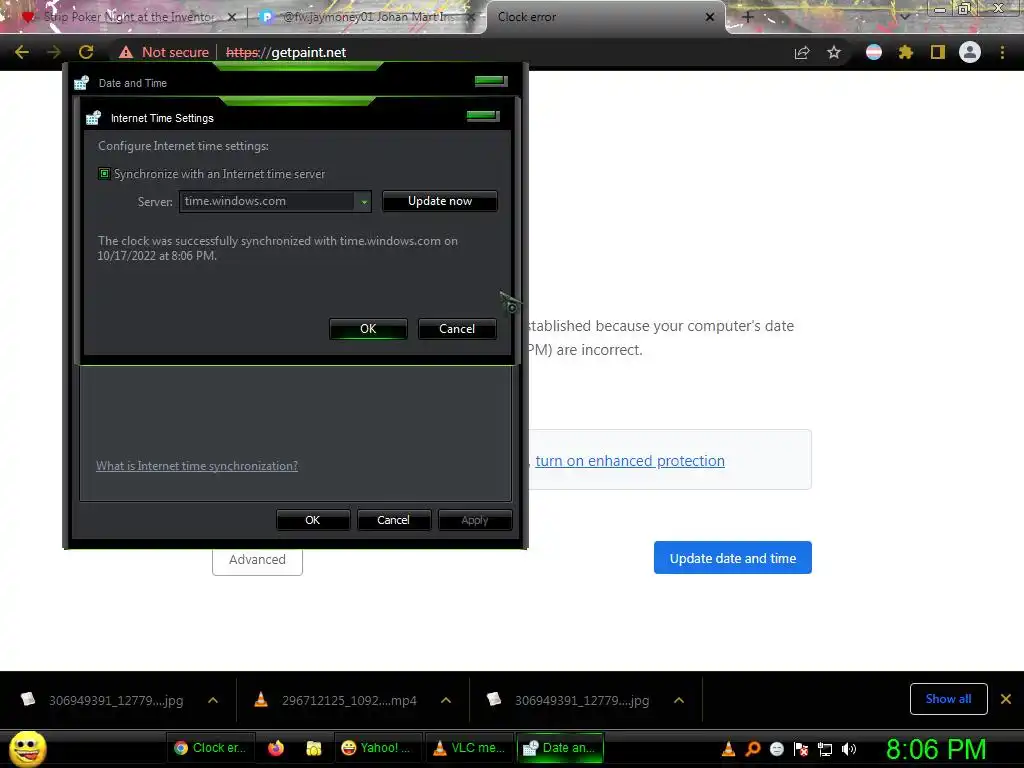
Task: Bookmark this page with the star icon
Action: click(834, 52)
